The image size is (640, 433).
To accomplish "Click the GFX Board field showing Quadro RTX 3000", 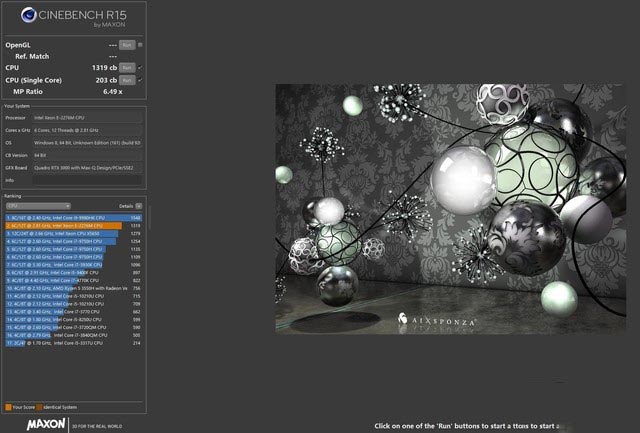I will point(87,168).
